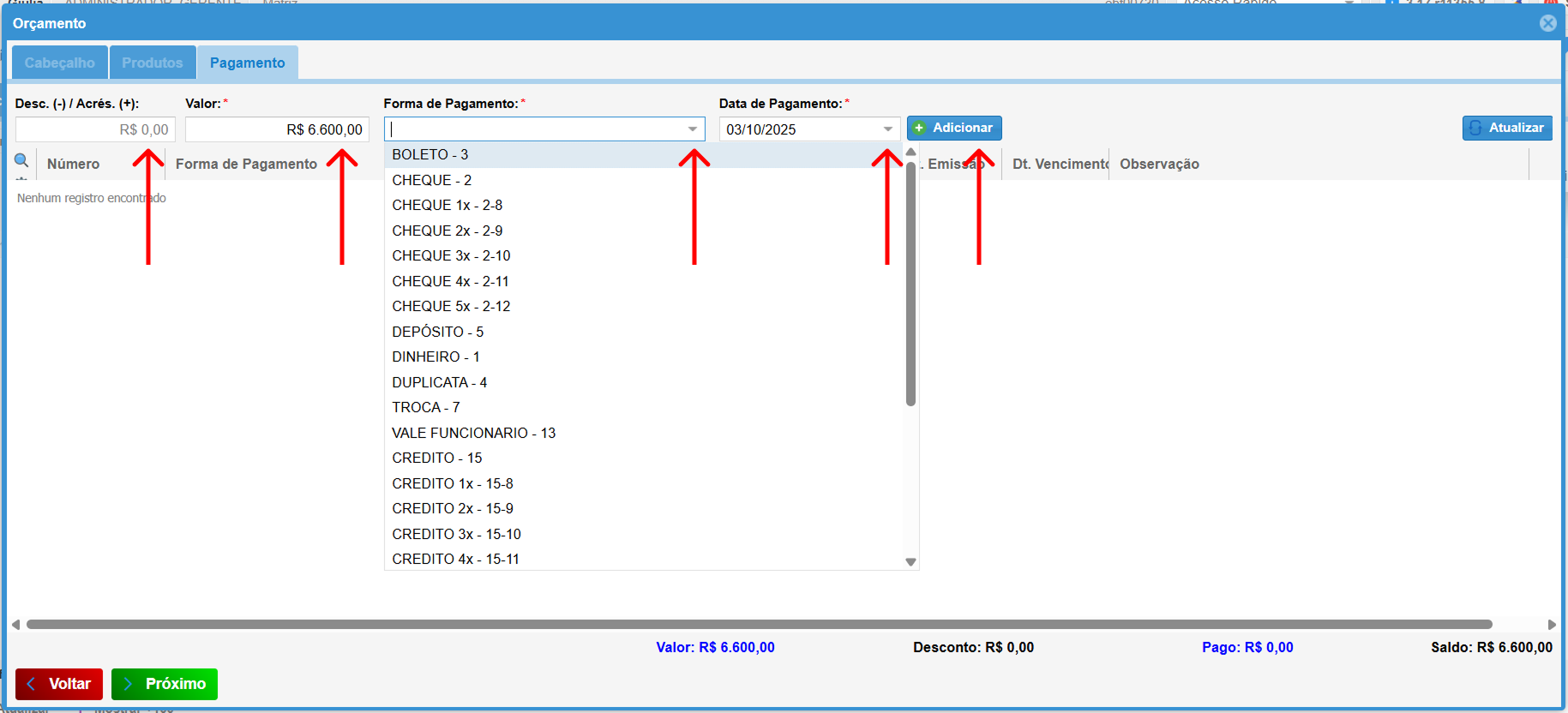Screen dimensions: 1568x713
Task: Advance with the Próximo button
Action: [x=165, y=684]
